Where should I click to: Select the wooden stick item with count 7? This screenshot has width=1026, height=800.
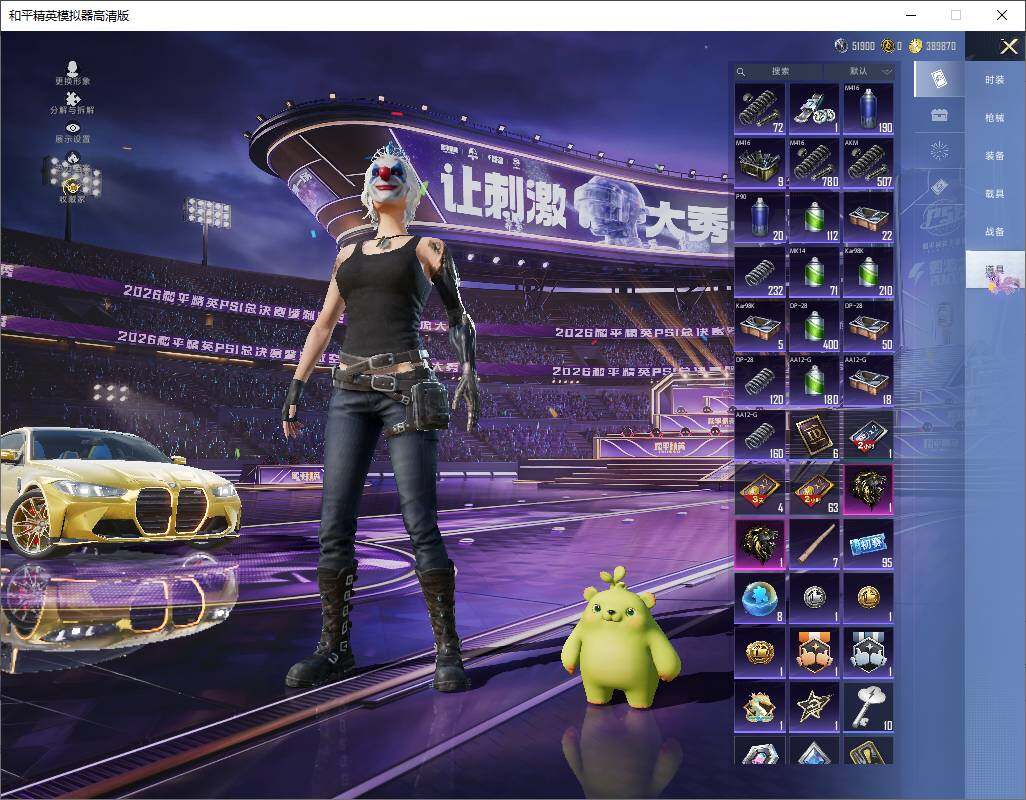814,544
